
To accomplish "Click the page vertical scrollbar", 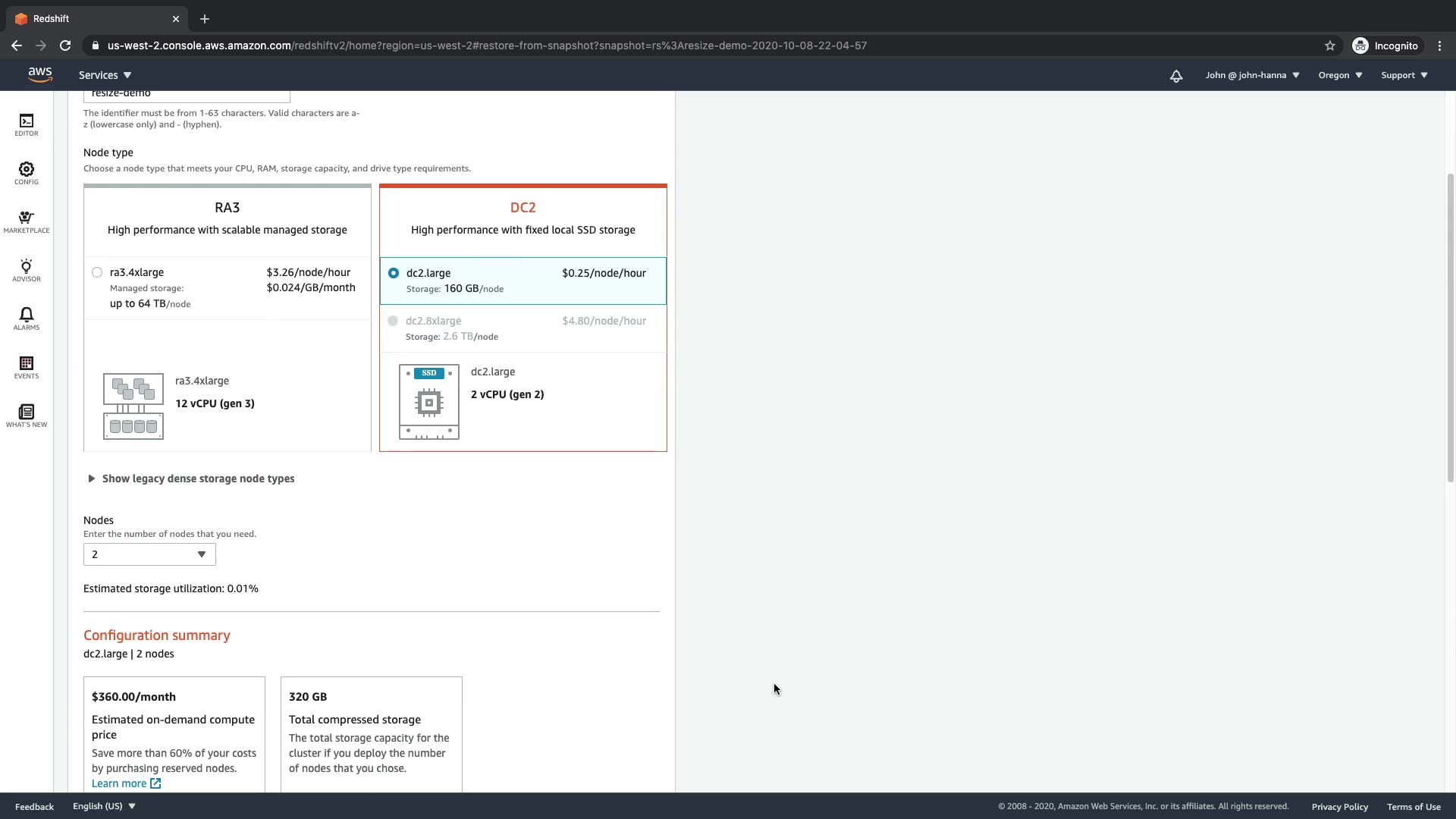I will (1450, 326).
